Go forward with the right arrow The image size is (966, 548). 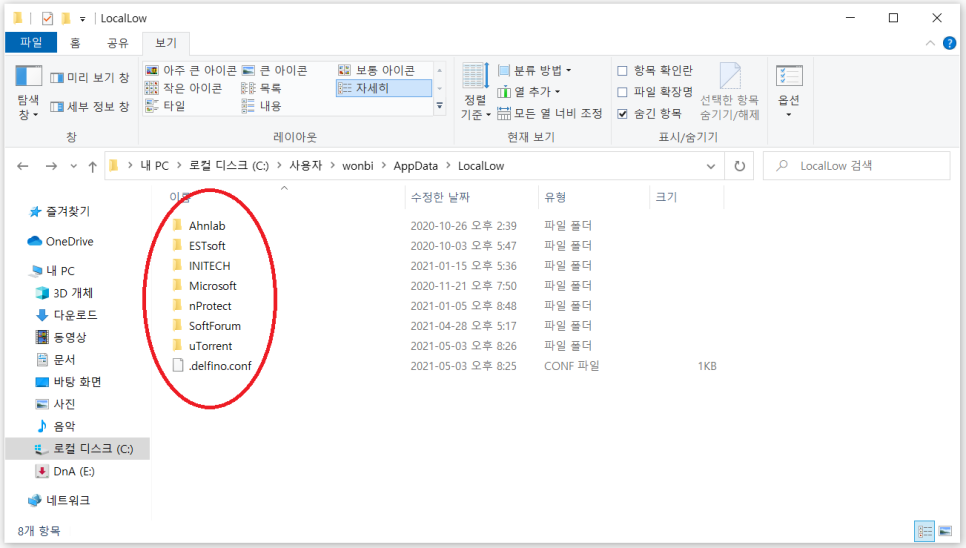point(51,166)
